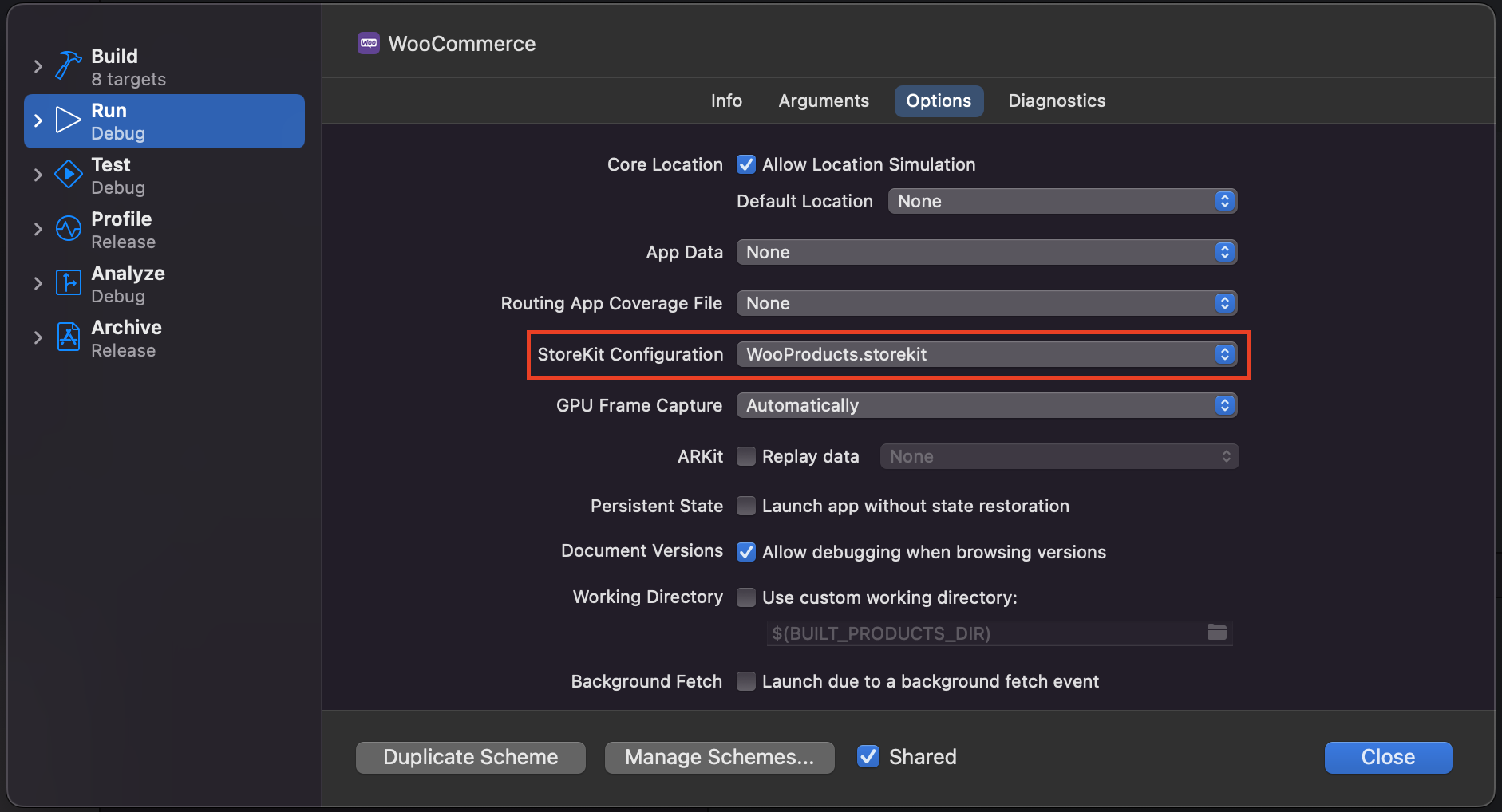This screenshot has height=812, width=1502.
Task: Expand the Run action disclosure chevron
Action: point(38,120)
